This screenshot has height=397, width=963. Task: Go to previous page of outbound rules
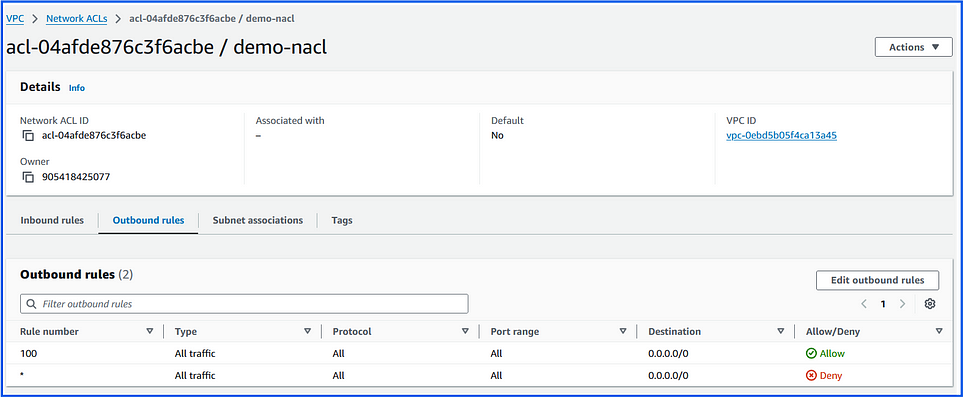(864, 304)
